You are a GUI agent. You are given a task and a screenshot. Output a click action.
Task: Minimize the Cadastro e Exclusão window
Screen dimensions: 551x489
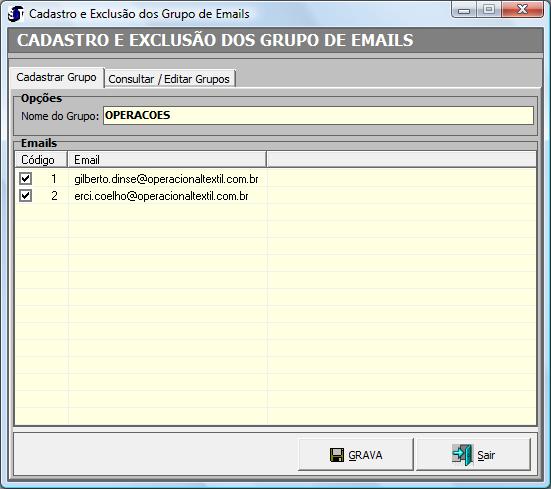pos(464,10)
